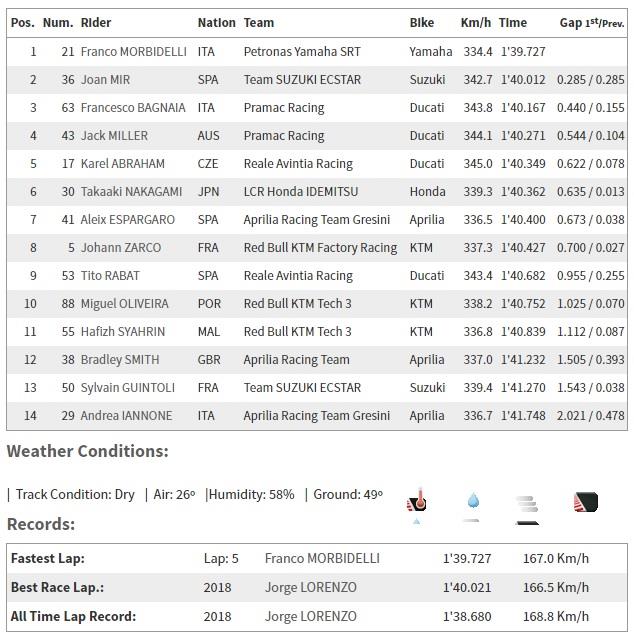Click Jorge LORENZO in Best Race Lap row

pyautogui.click(x=311, y=587)
